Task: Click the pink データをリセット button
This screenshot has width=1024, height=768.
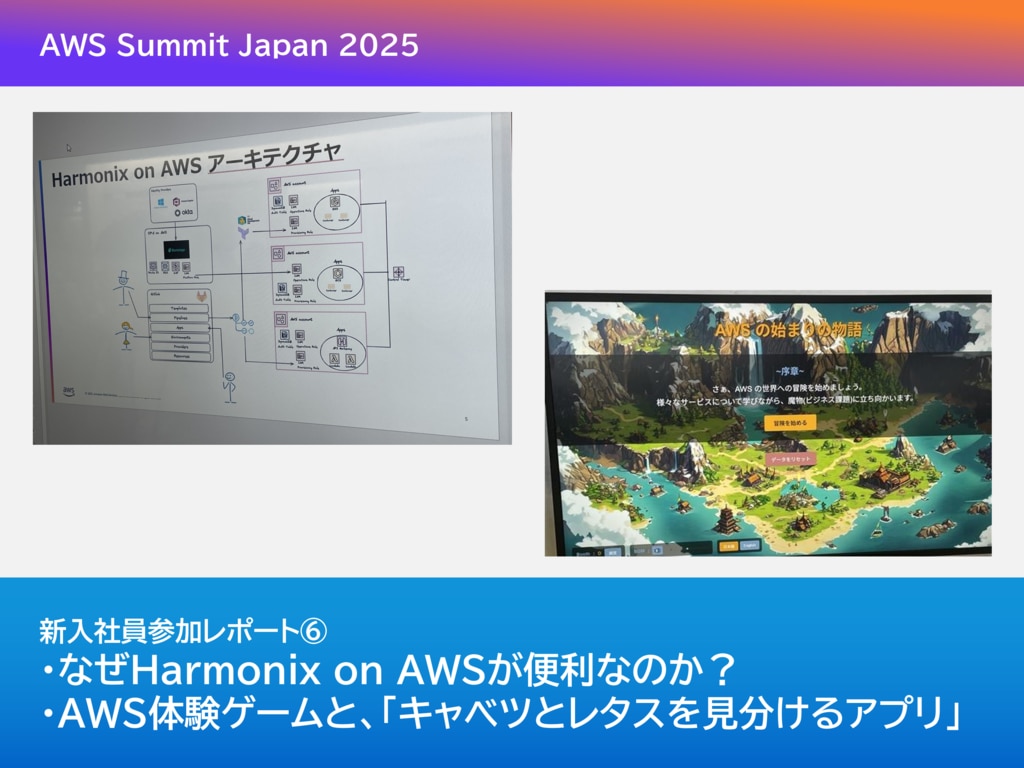Action: (x=790, y=460)
